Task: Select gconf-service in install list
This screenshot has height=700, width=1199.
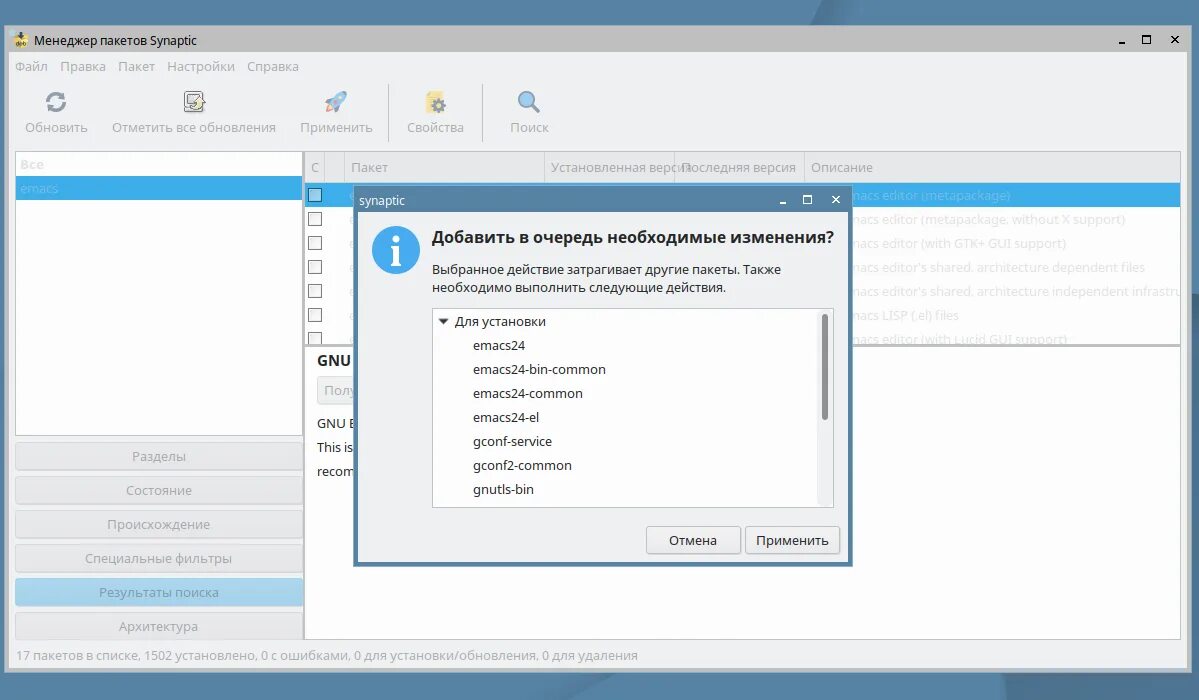Action: pos(512,441)
